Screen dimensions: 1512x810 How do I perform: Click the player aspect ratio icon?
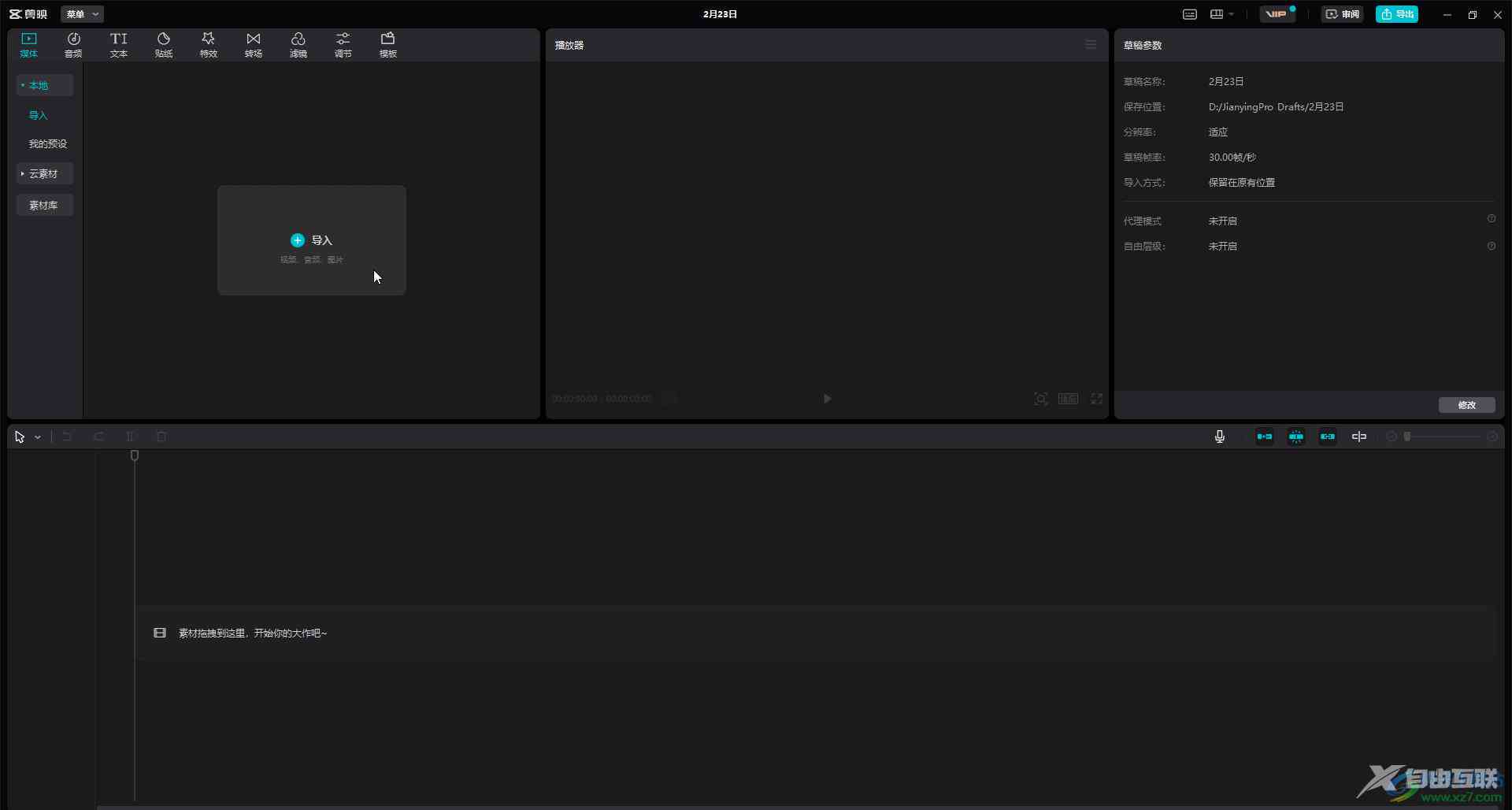1069,399
